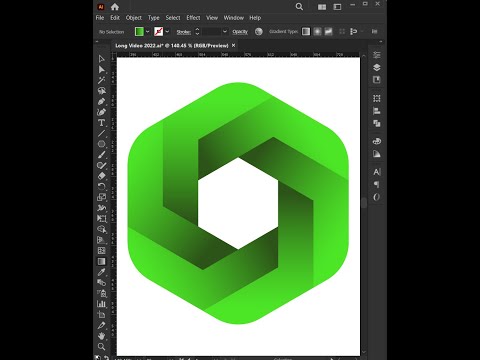This screenshot has height=360, width=480.
Task: Open the File menu
Action: coord(100,18)
